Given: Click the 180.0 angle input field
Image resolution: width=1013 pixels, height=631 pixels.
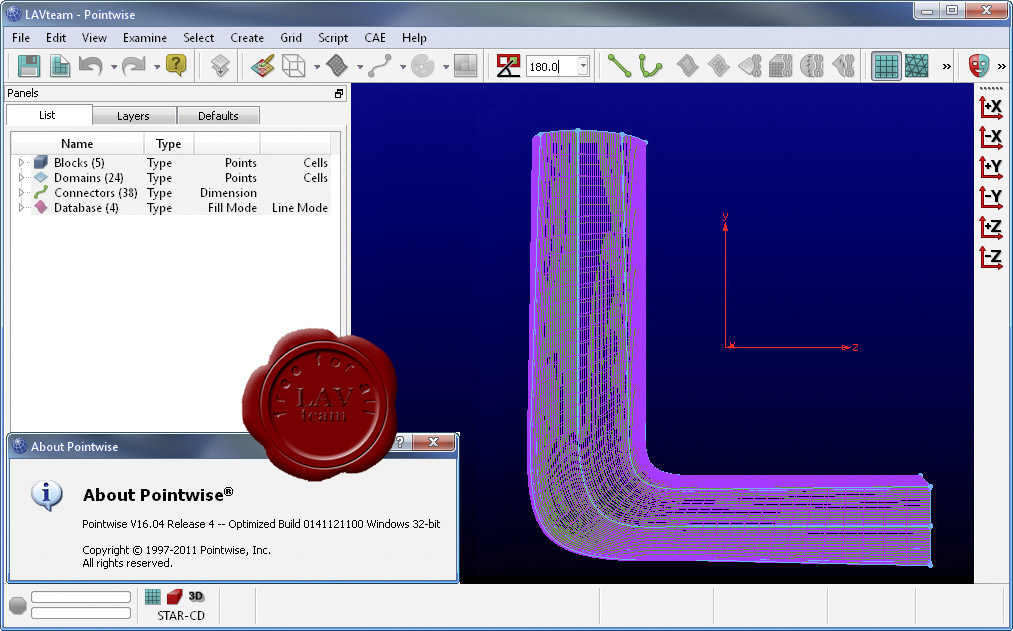Looking at the screenshot, I should [x=551, y=66].
